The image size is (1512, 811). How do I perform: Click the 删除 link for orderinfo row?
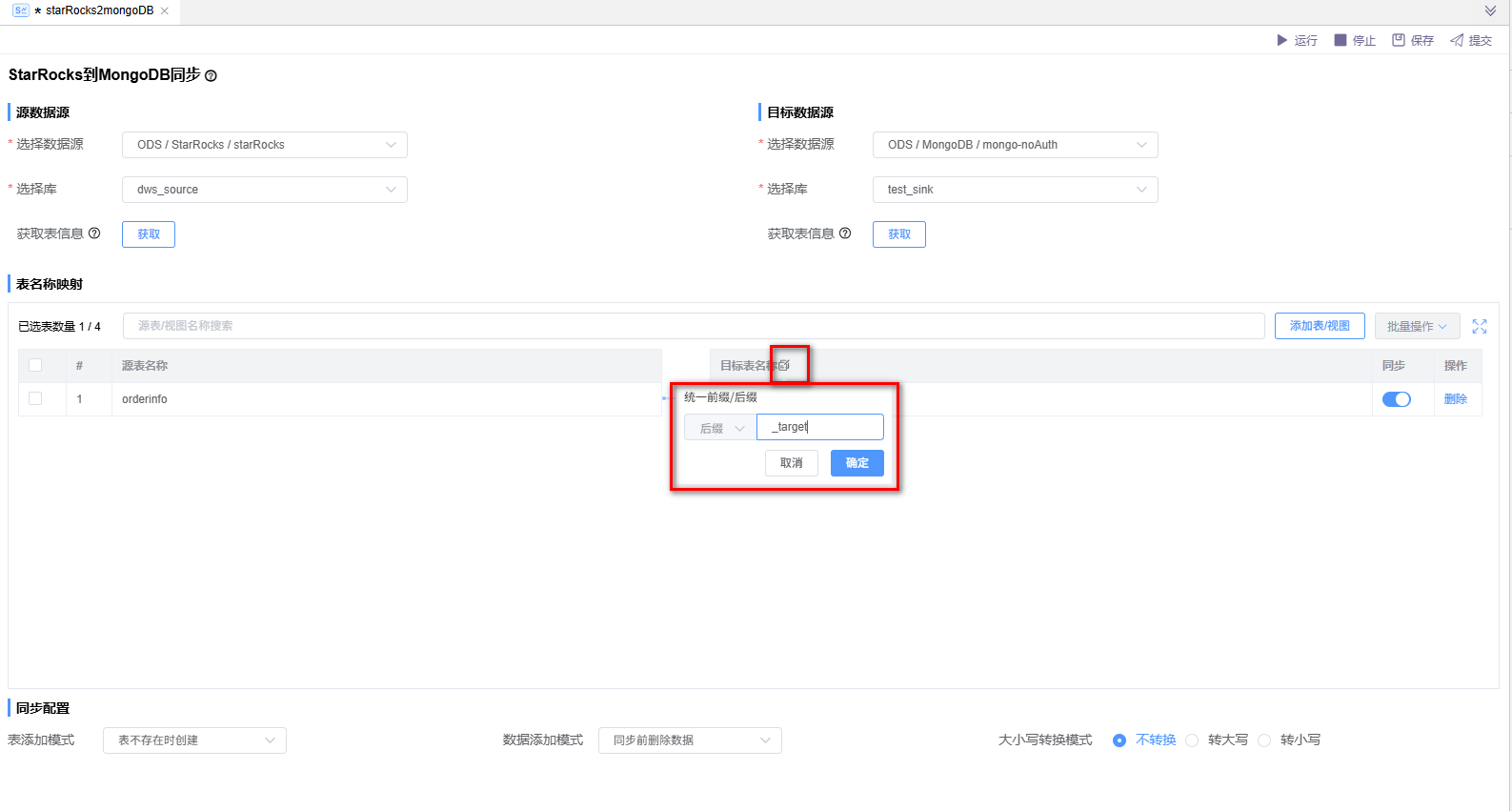click(x=1455, y=399)
